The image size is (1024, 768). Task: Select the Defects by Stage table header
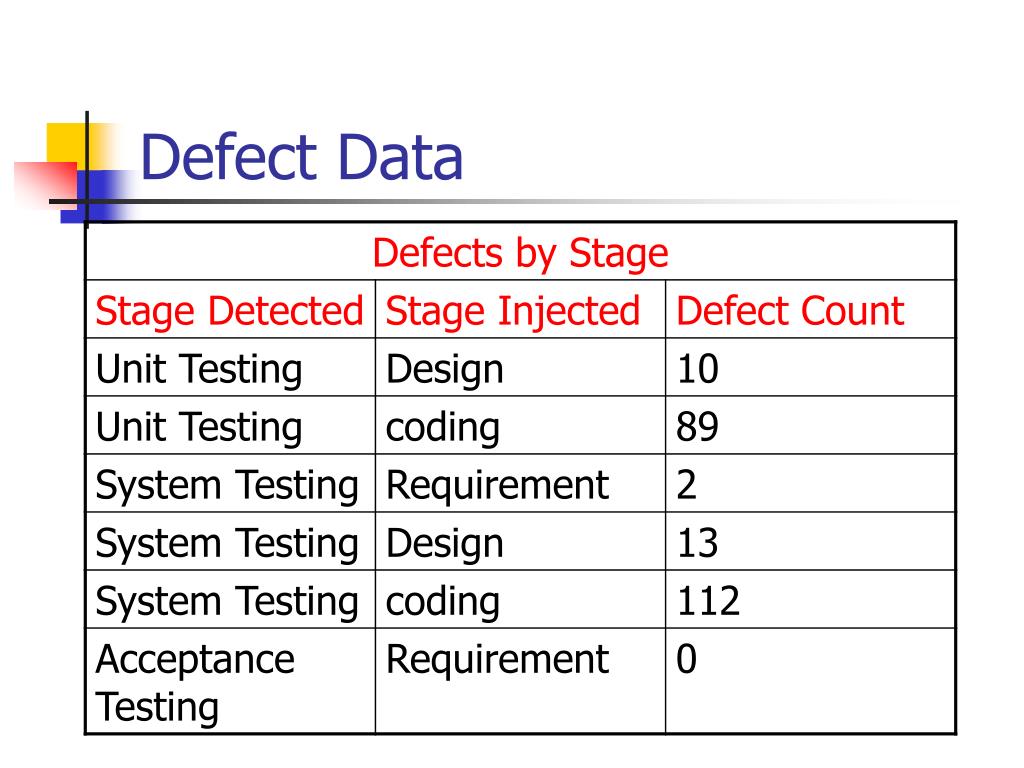(520, 253)
